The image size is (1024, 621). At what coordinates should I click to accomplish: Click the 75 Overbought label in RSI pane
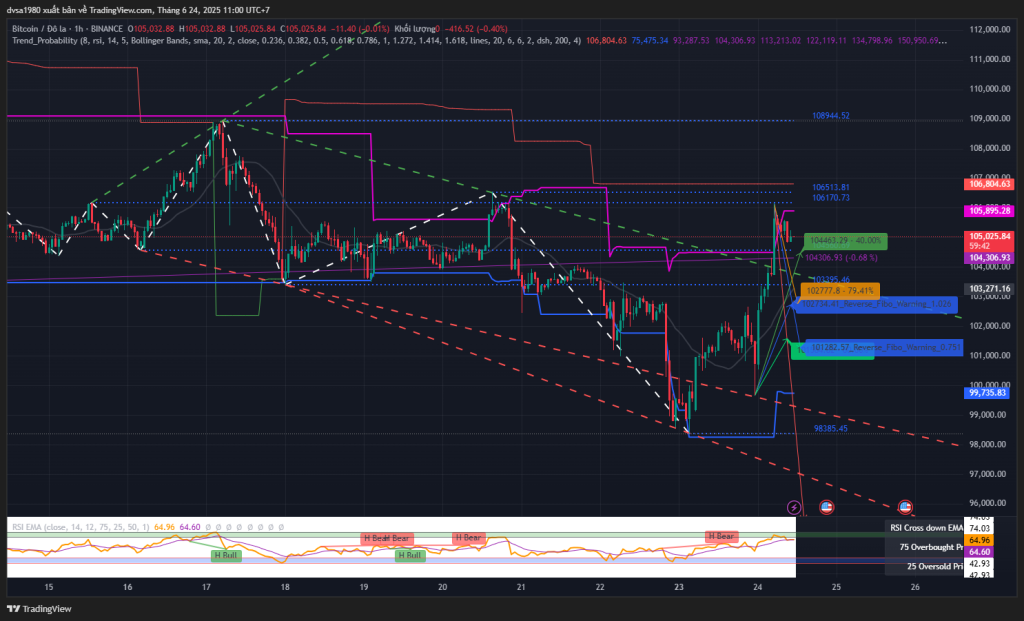[931, 547]
